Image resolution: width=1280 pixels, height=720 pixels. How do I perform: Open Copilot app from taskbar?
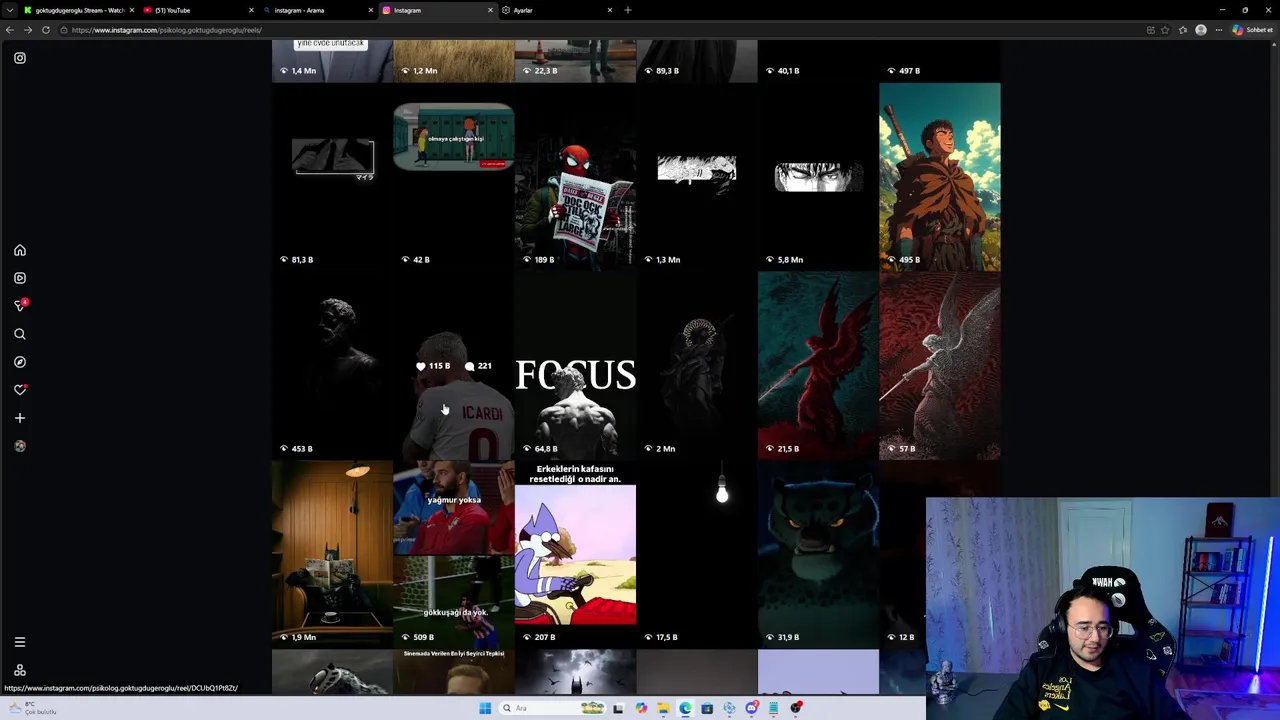[x=641, y=708]
